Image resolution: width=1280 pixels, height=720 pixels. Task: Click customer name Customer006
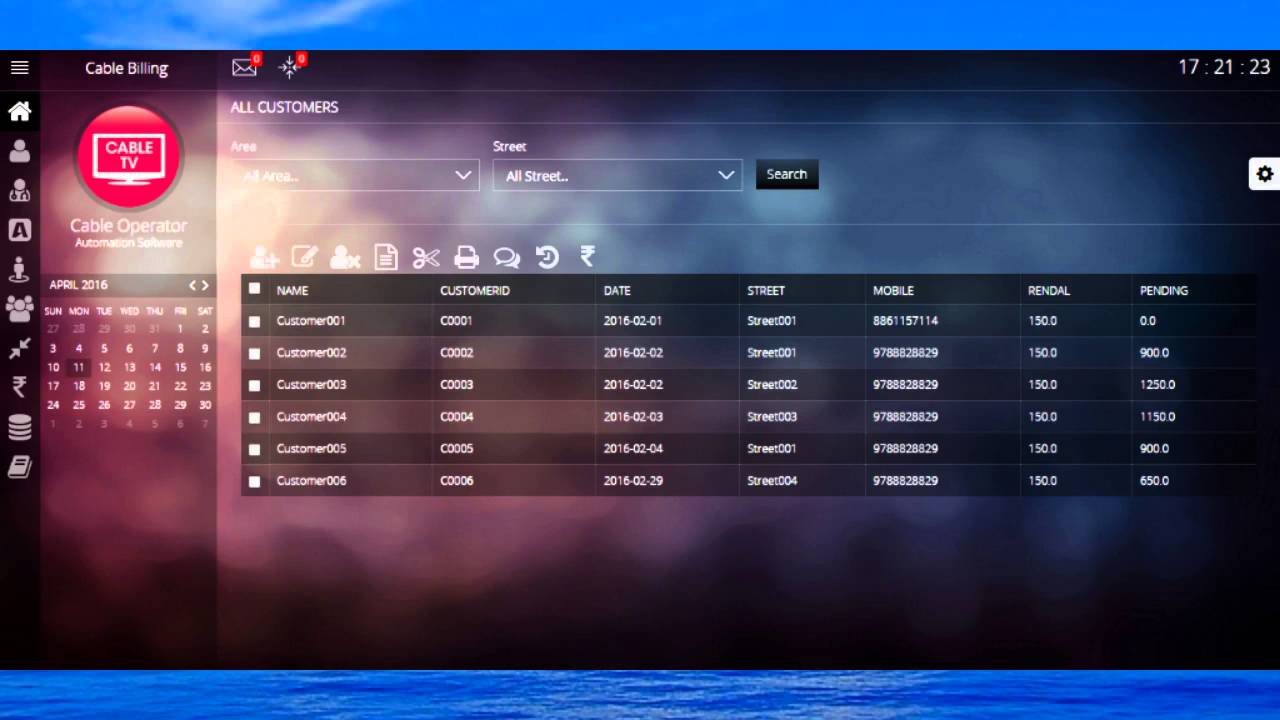[x=311, y=481]
